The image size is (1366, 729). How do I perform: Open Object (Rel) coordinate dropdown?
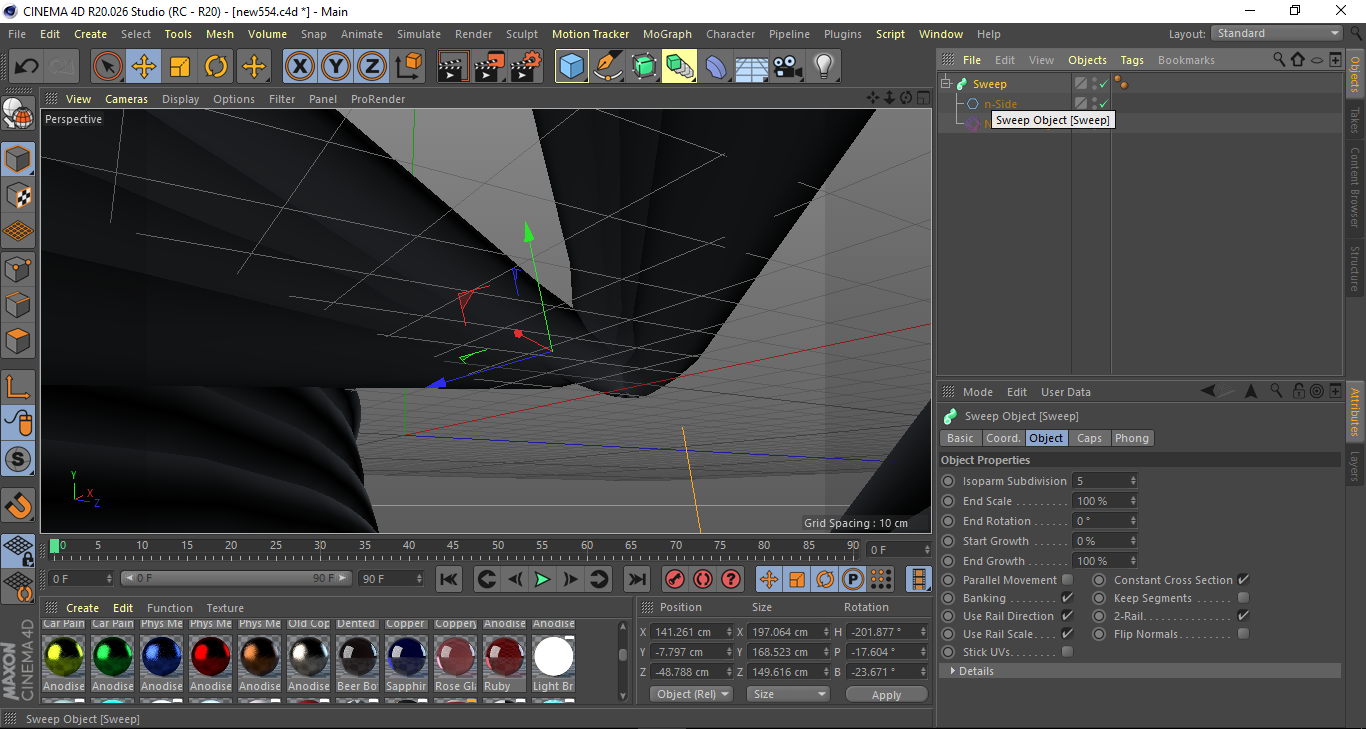pyautogui.click(x=691, y=694)
